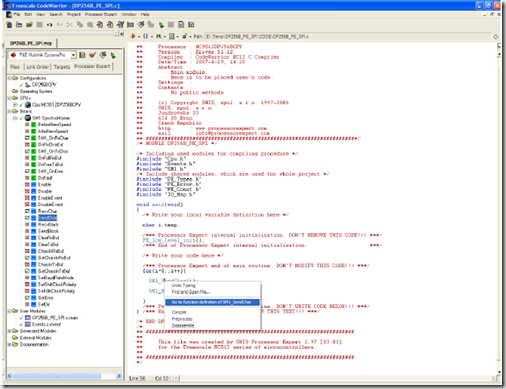Click the green Debug icon in project panel
This screenshot has height=389, width=506.
click(113, 55)
